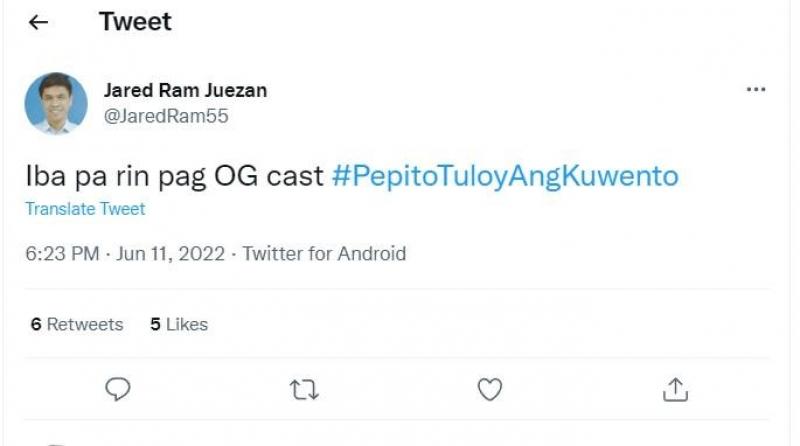The height and width of the screenshot is (446, 800).
Task: Click the bold like count number 5
Action: point(155,324)
